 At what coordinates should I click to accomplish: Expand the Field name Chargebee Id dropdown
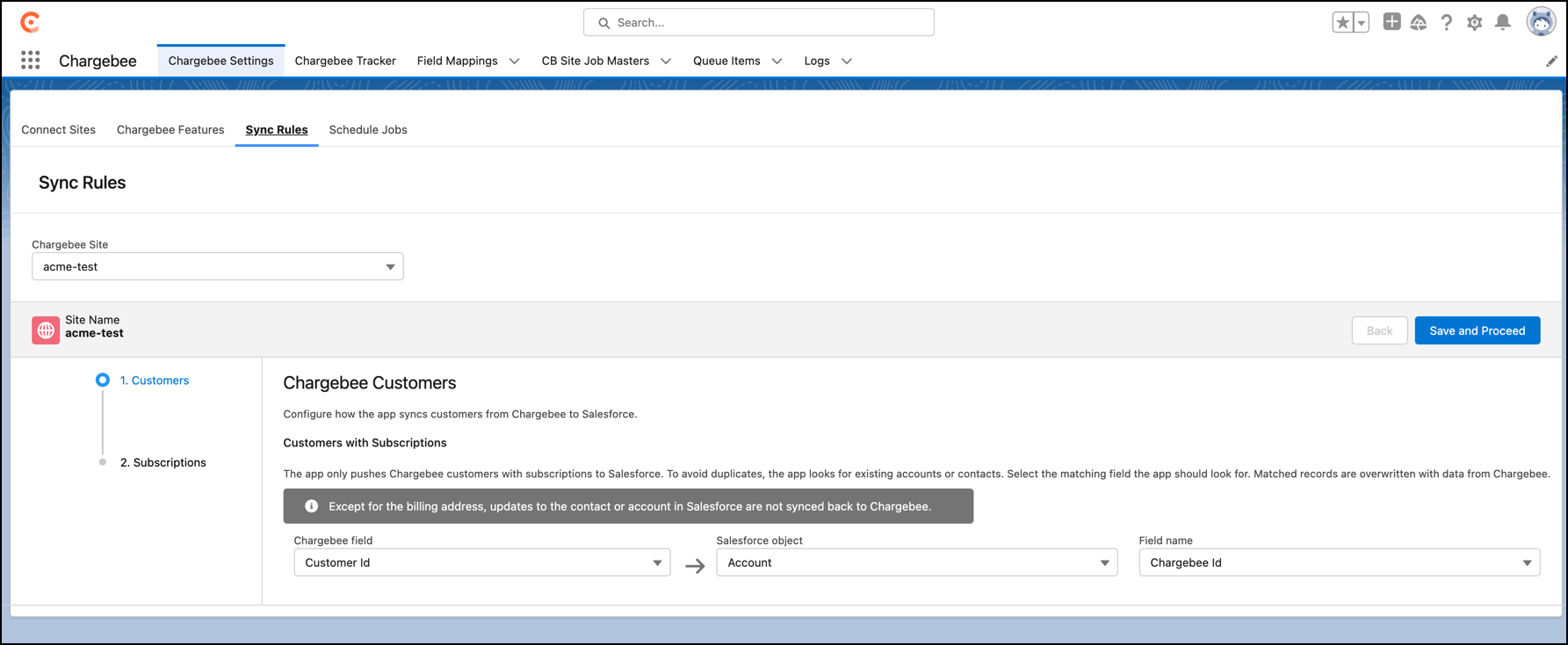[1339, 562]
